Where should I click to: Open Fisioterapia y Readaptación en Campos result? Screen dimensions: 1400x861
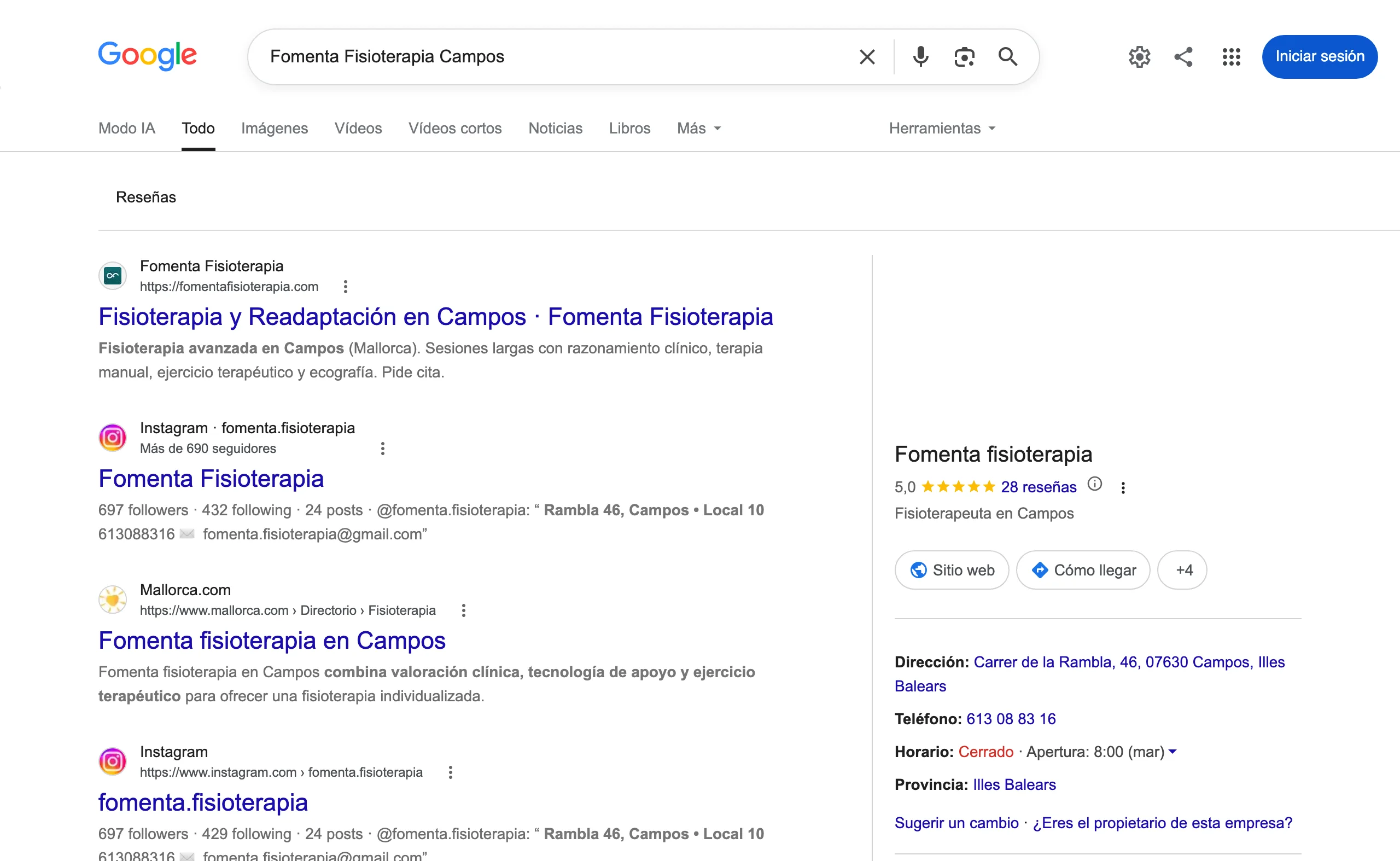pyautogui.click(x=435, y=317)
